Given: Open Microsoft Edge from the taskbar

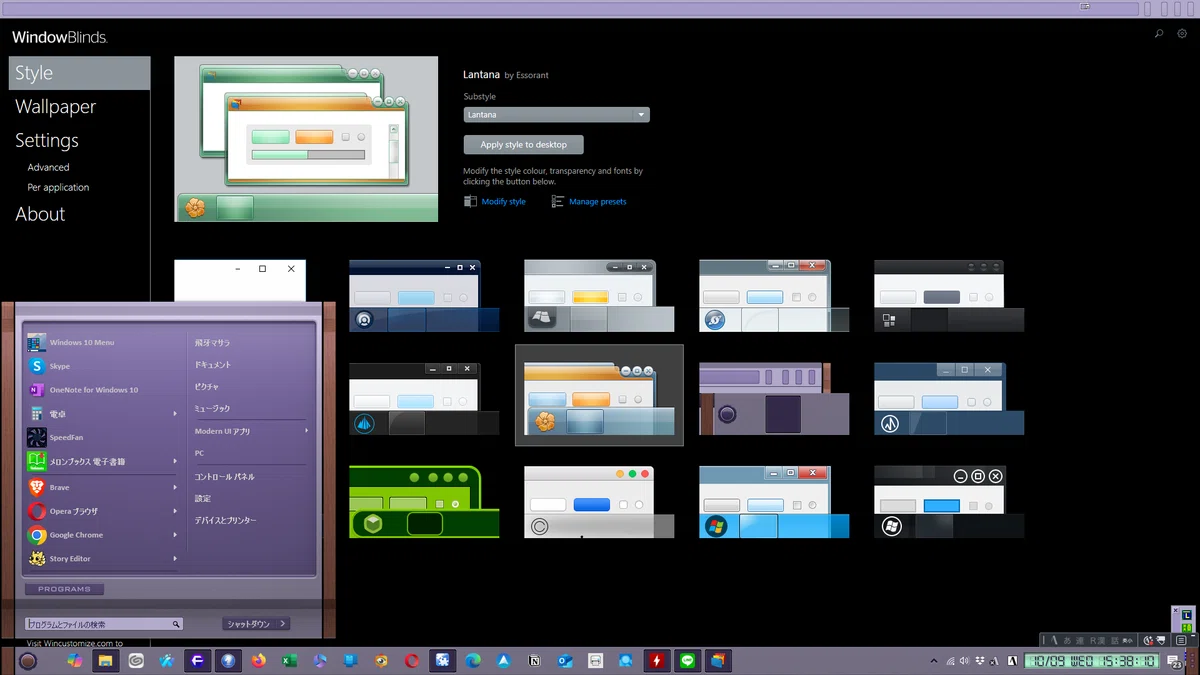Looking at the screenshot, I should (473, 661).
